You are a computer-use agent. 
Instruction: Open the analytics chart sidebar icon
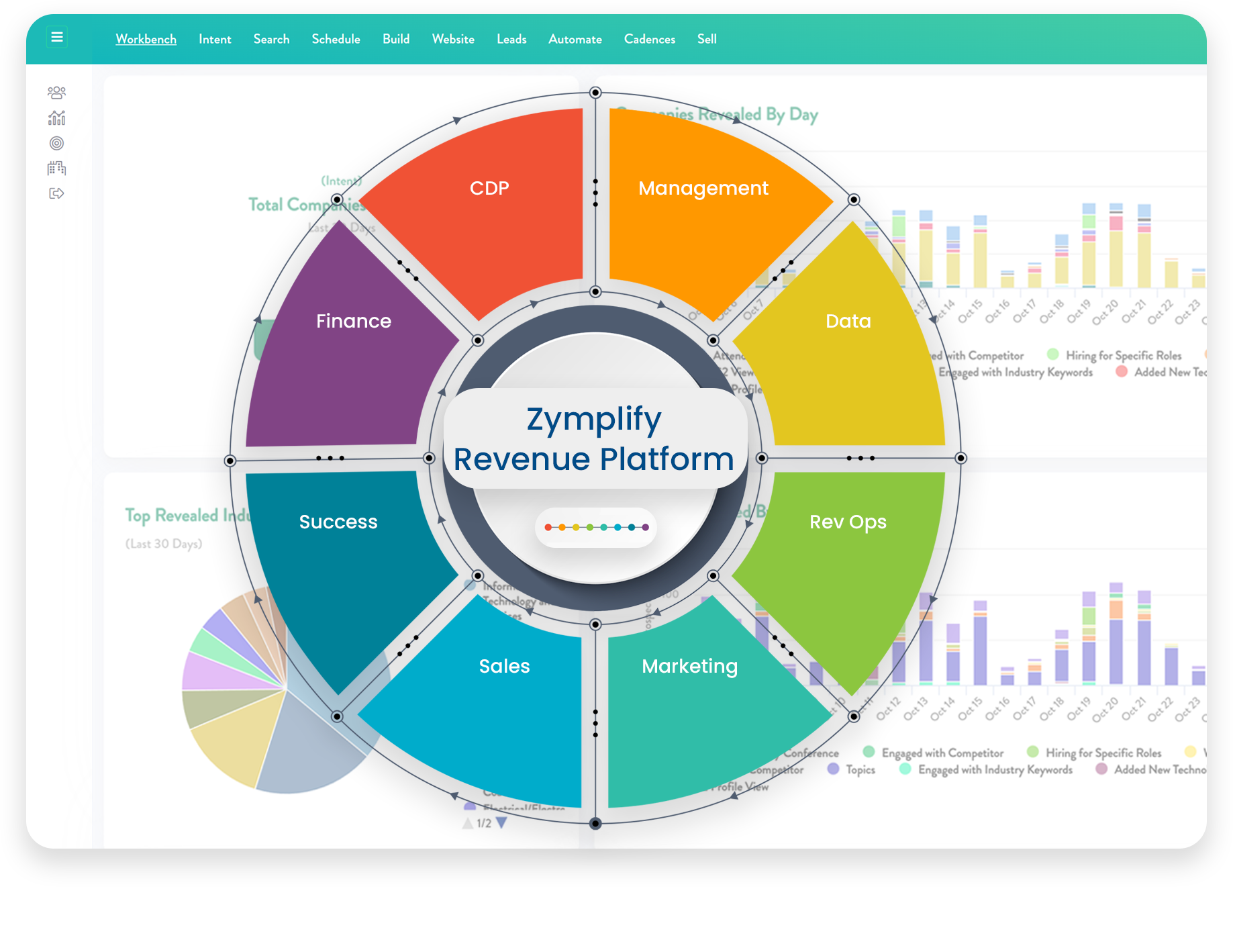pyautogui.click(x=57, y=118)
